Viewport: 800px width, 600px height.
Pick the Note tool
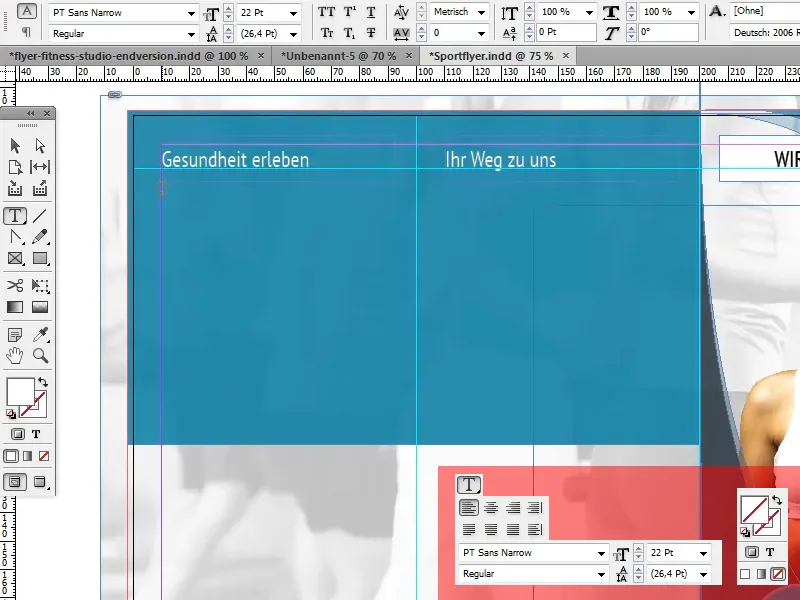click(15, 335)
